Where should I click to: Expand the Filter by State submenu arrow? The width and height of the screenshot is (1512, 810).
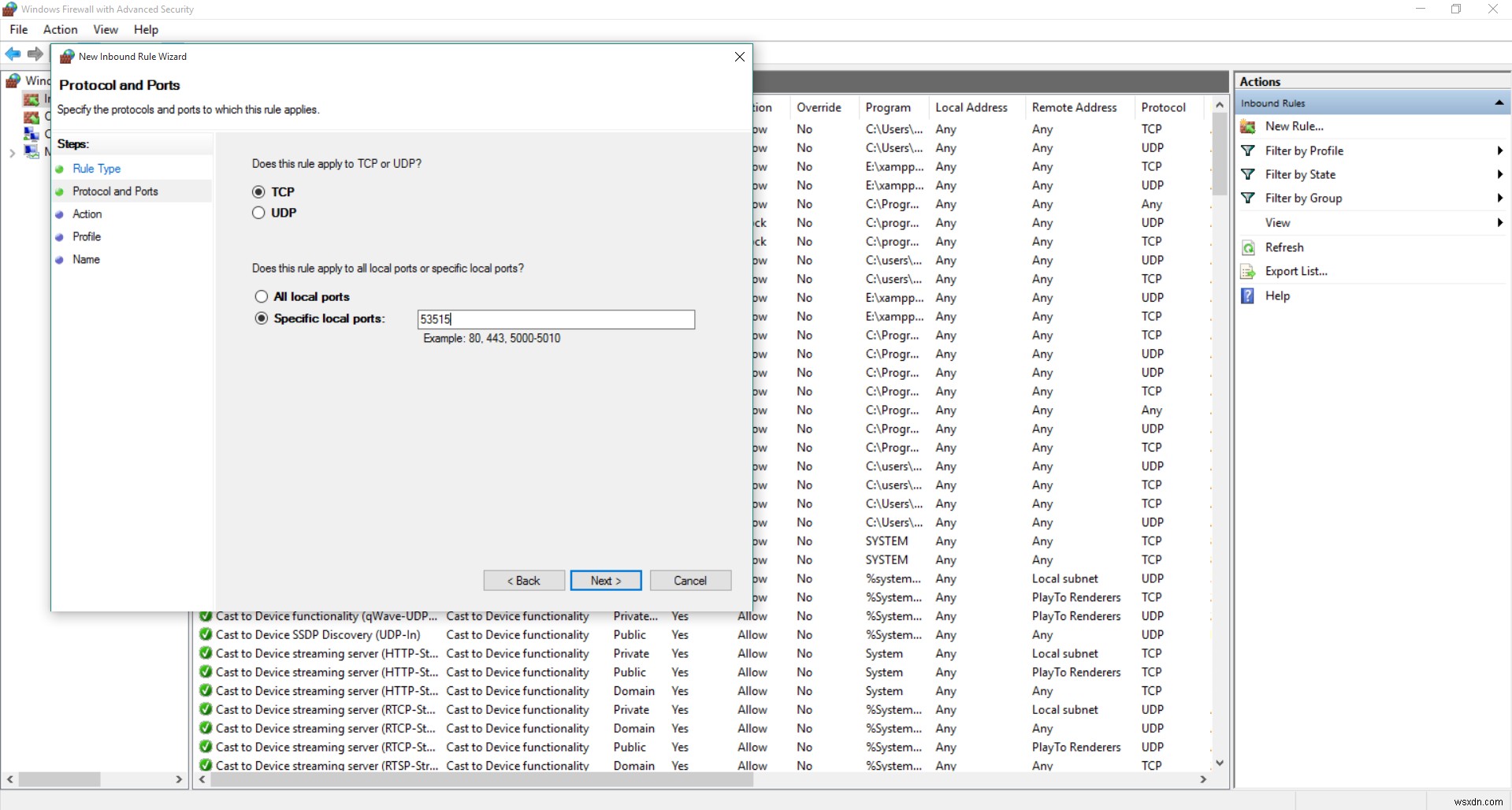tap(1499, 174)
